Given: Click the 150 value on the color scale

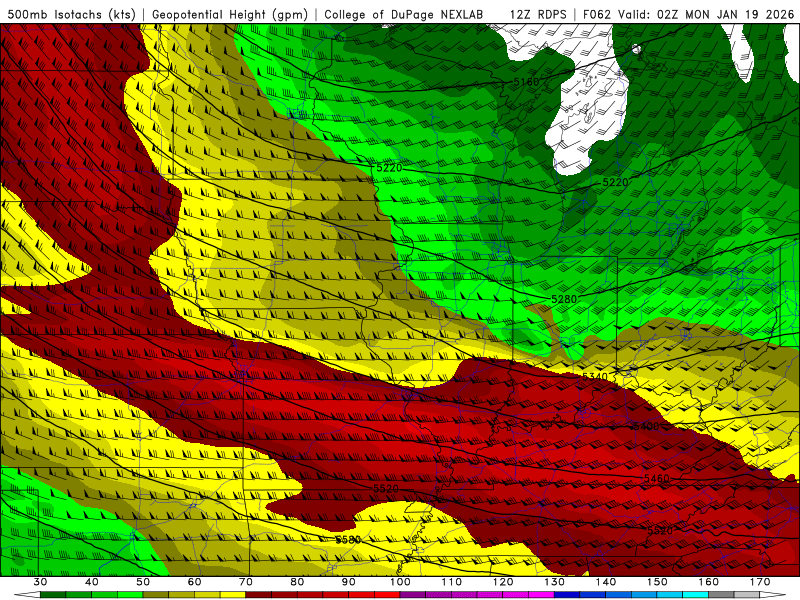Looking at the screenshot, I should coord(657,582).
